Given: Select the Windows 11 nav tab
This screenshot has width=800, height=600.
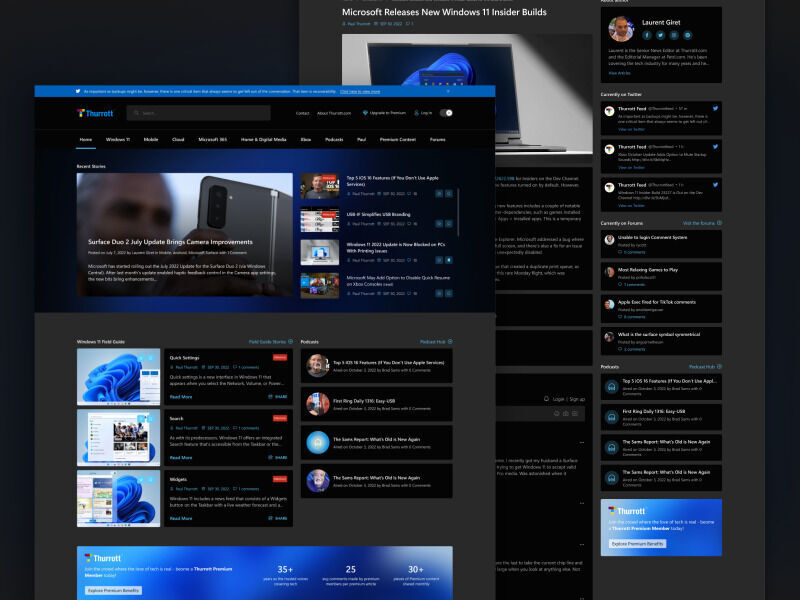Looking at the screenshot, I should pyautogui.click(x=118, y=139).
